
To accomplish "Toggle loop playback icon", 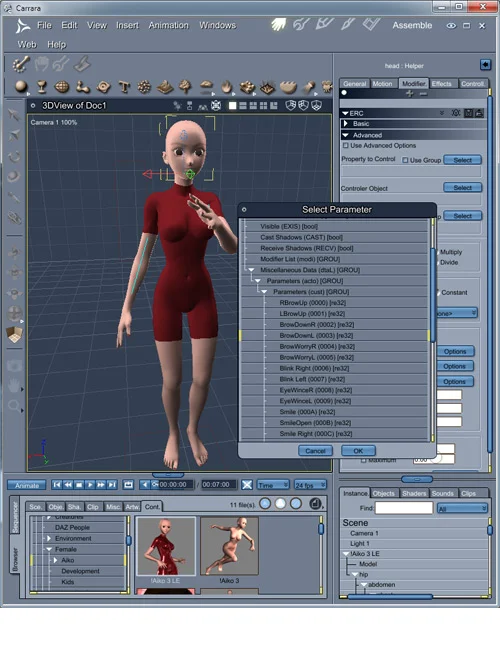I will tap(128, 485).
